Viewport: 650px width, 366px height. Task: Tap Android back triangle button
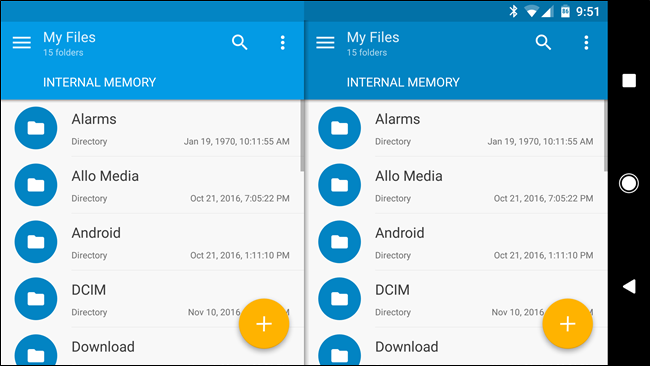click(x=629, y=286)
